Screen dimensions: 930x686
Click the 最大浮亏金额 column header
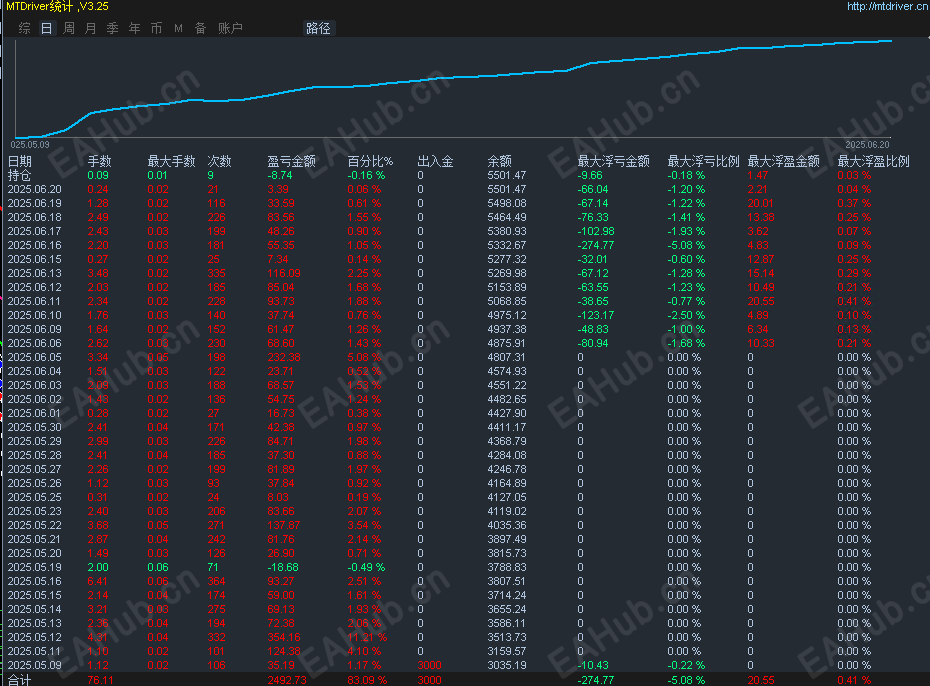coord(613,161)
